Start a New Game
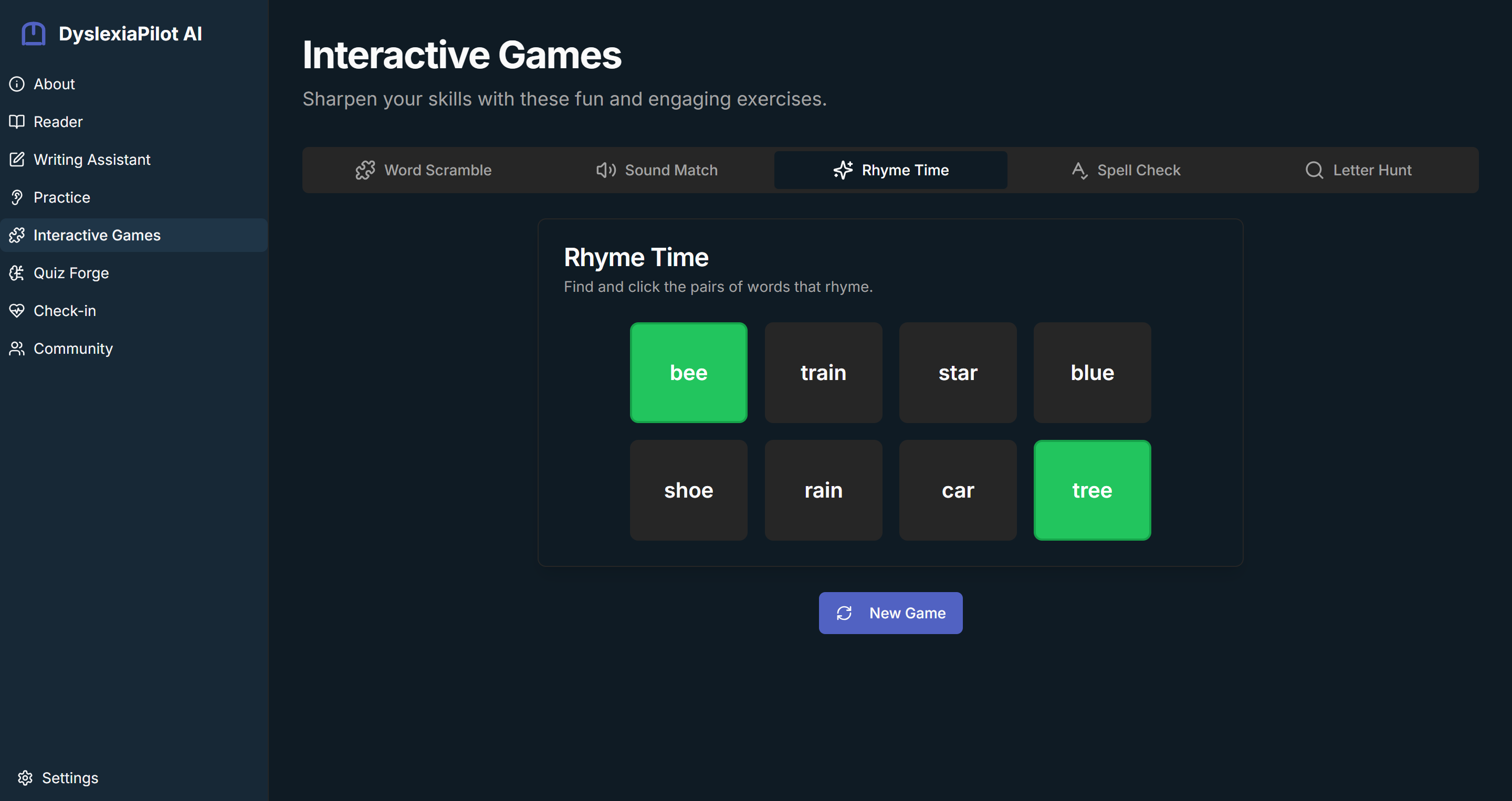Screen dimensions: 1512x801 (890, 613)
